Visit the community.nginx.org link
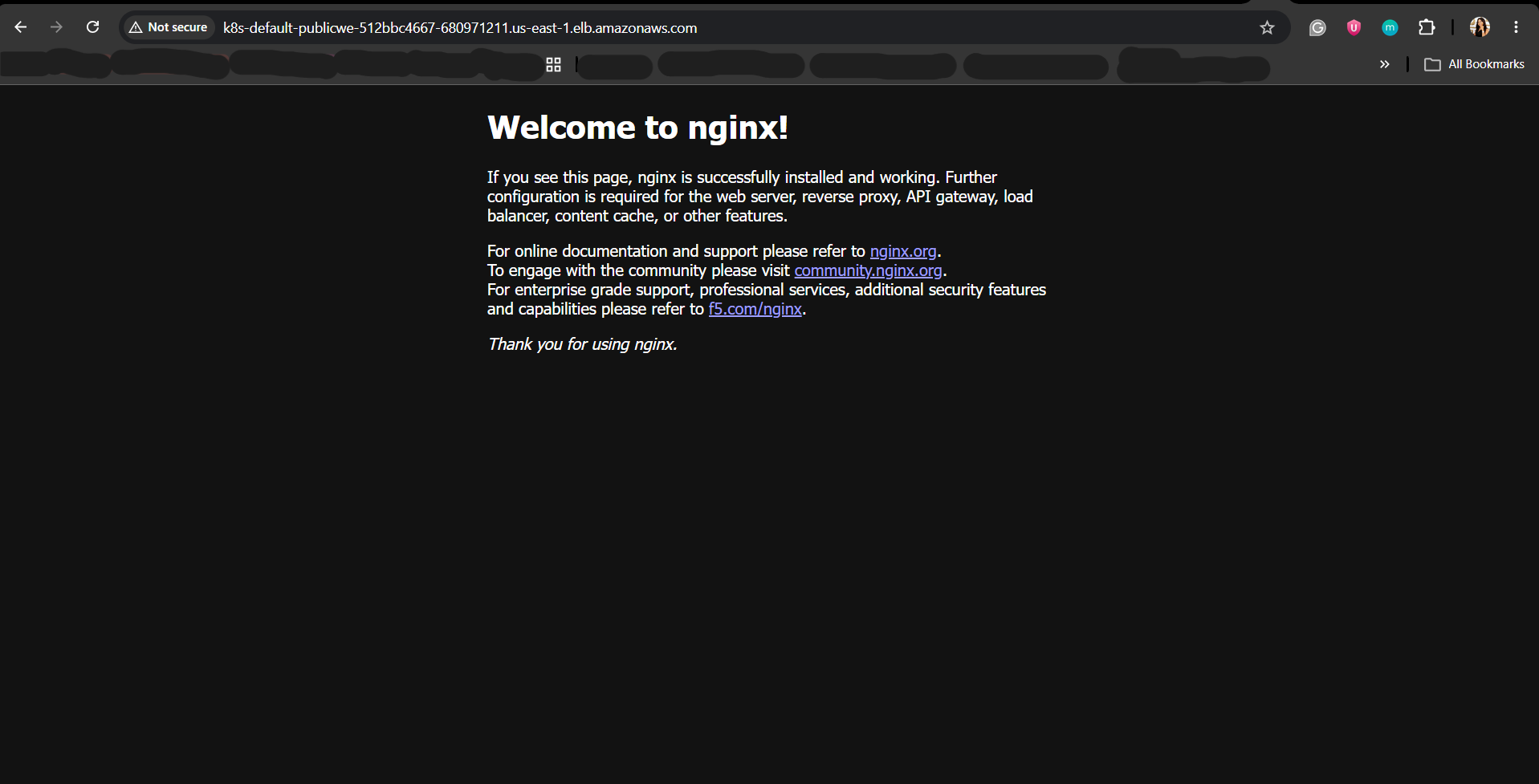 coord(868,270)
